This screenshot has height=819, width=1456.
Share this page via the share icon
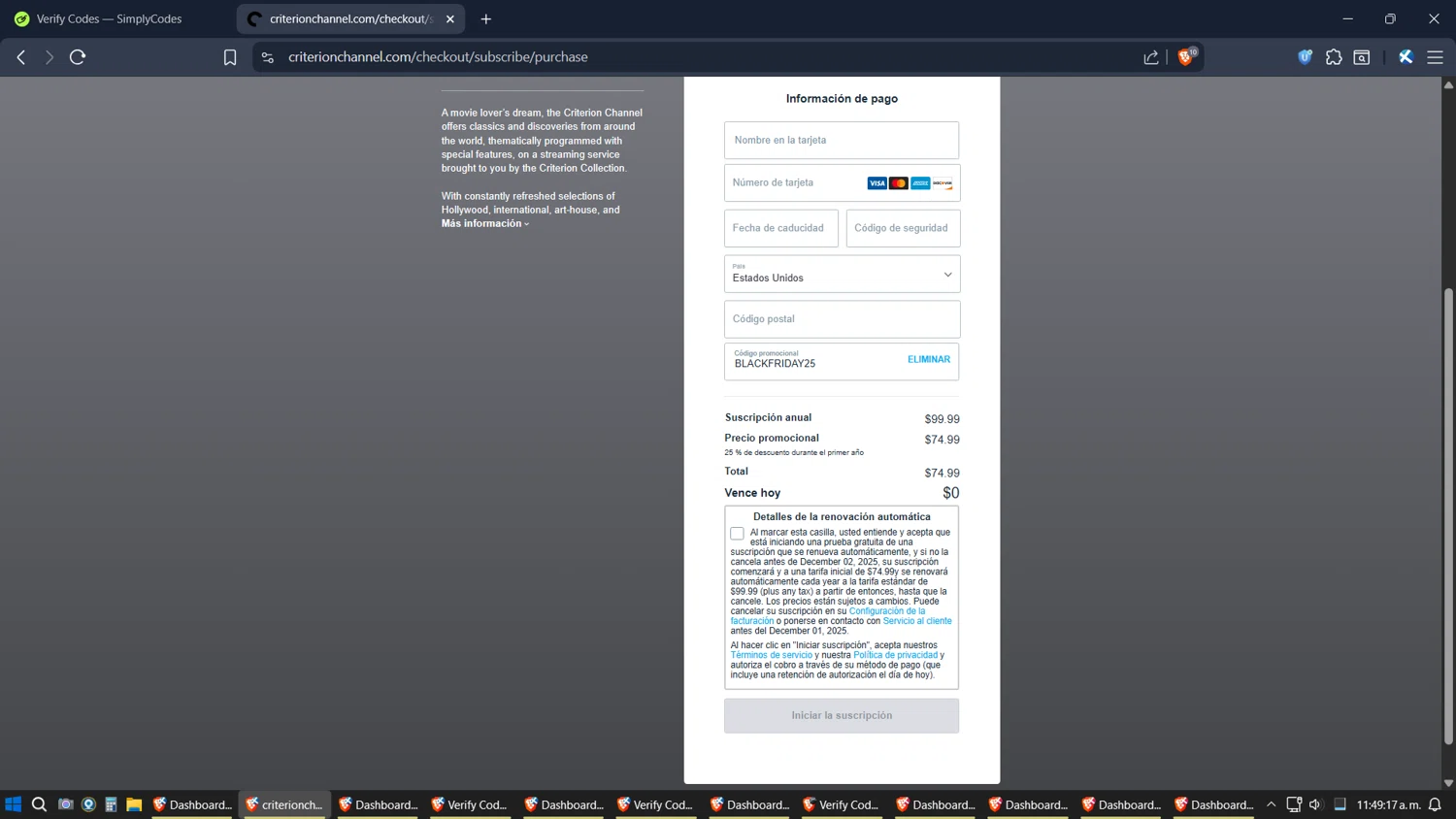pos(1151,57)
